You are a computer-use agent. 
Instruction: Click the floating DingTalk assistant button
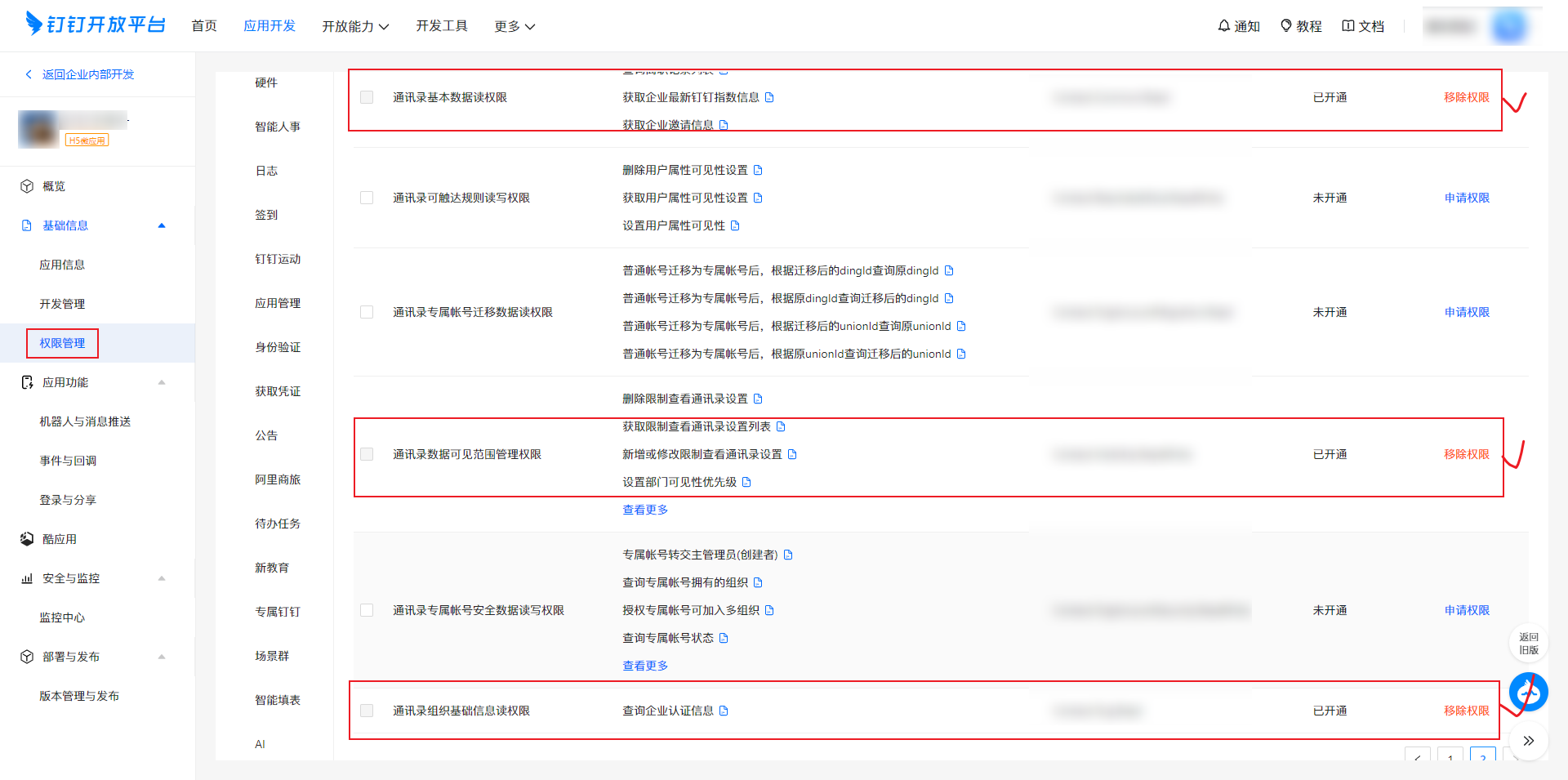pos(1528,693)
